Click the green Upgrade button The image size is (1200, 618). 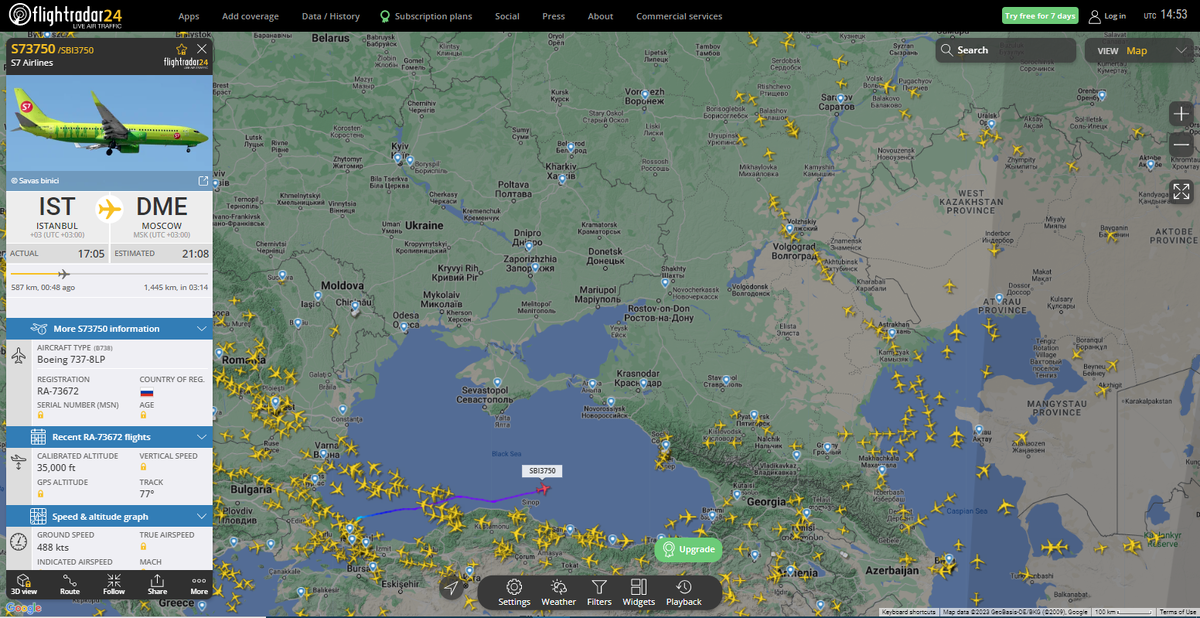coord(688,549)
